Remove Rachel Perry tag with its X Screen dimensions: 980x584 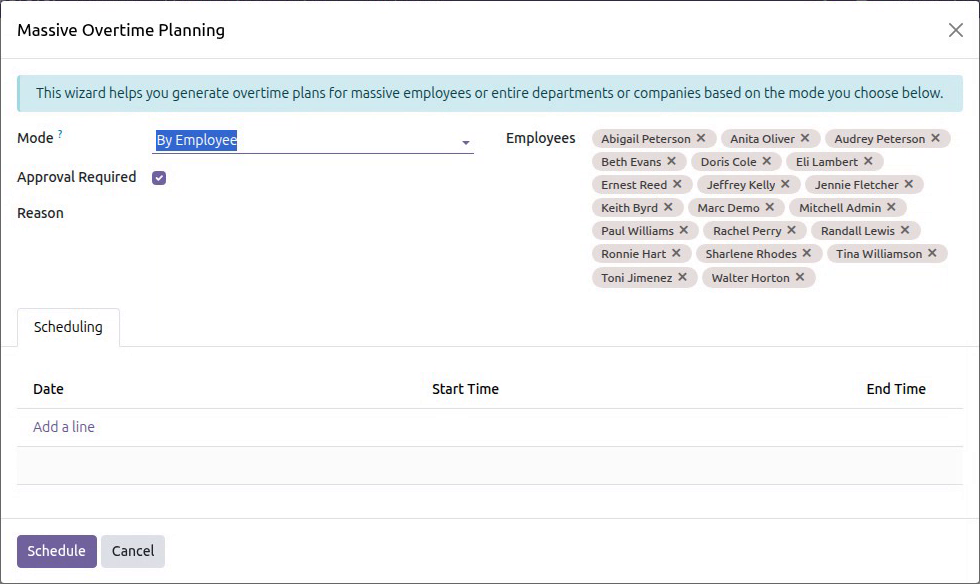coord(792,230)
